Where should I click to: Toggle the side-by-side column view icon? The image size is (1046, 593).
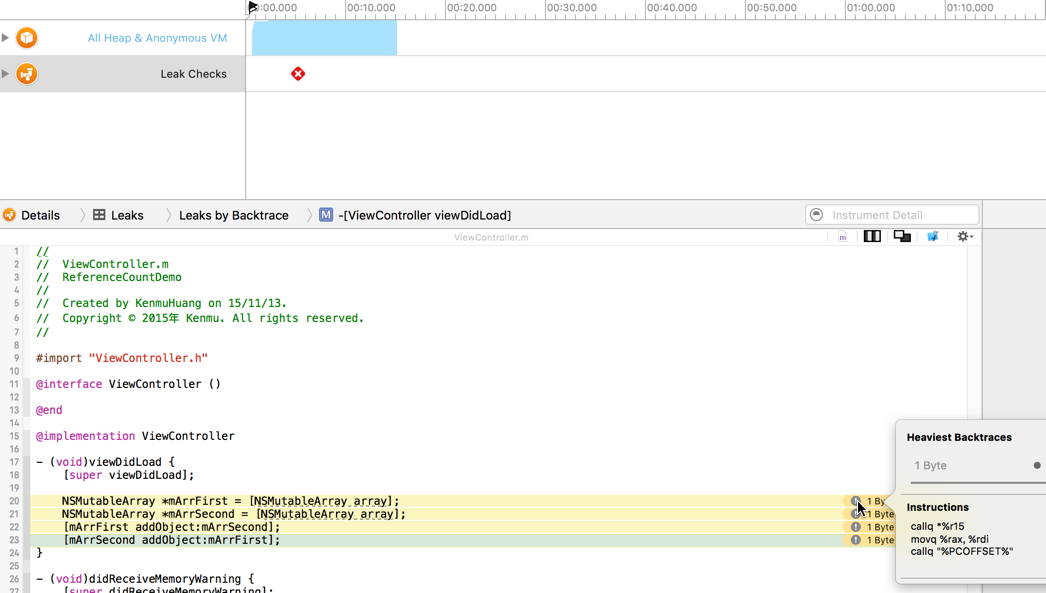click(x=872, y=237)
